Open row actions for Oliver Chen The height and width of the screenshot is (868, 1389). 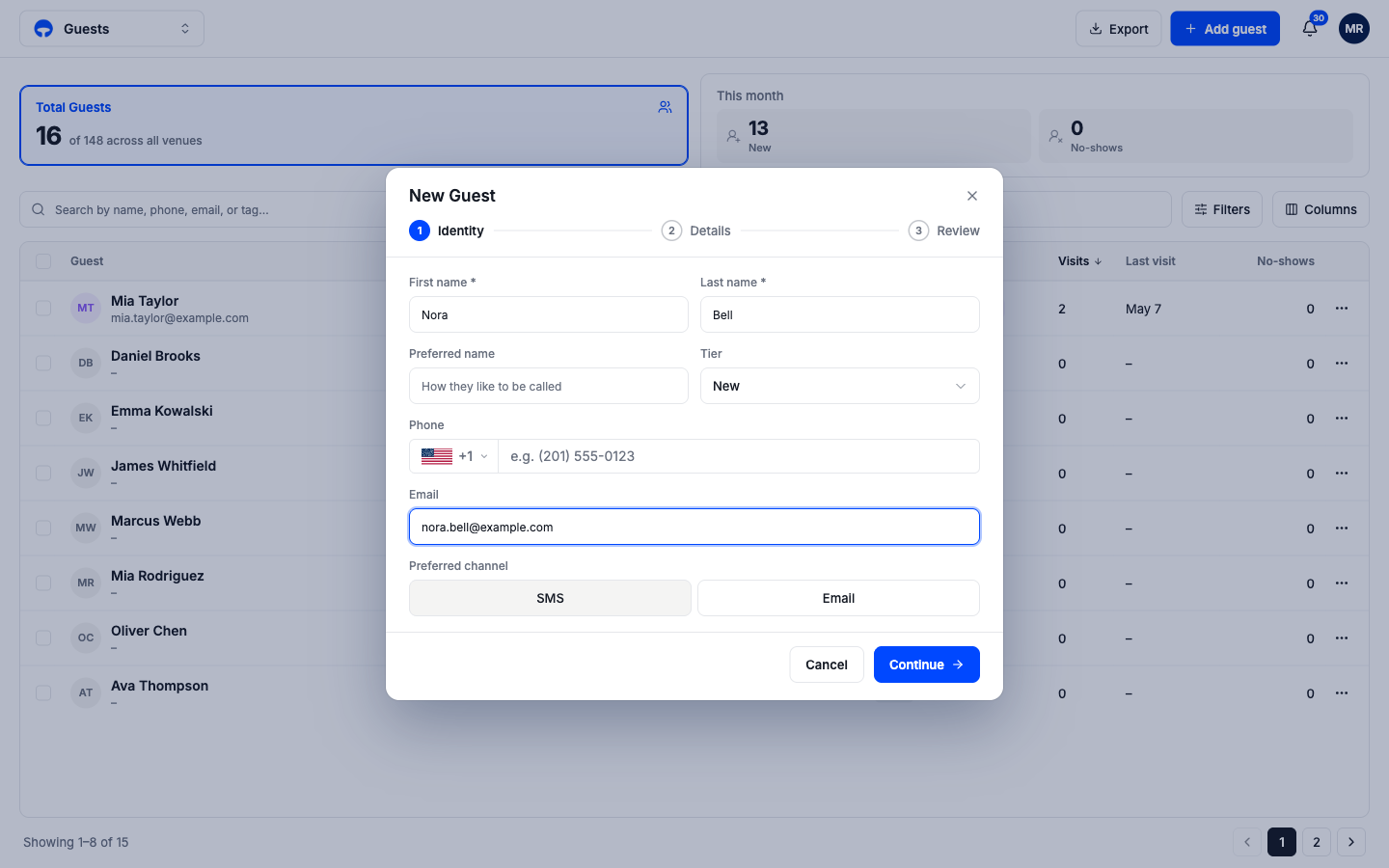point(1342,638)
